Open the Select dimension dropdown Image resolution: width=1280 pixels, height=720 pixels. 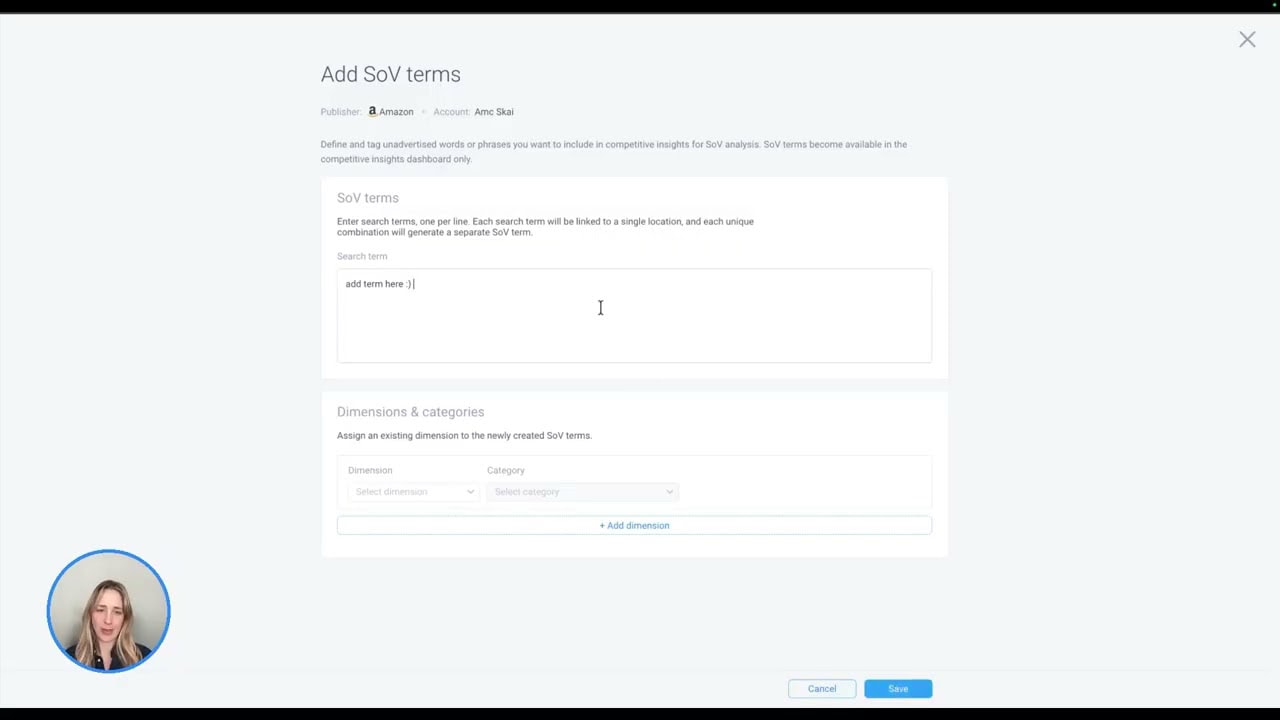click(x=413, y=492)
